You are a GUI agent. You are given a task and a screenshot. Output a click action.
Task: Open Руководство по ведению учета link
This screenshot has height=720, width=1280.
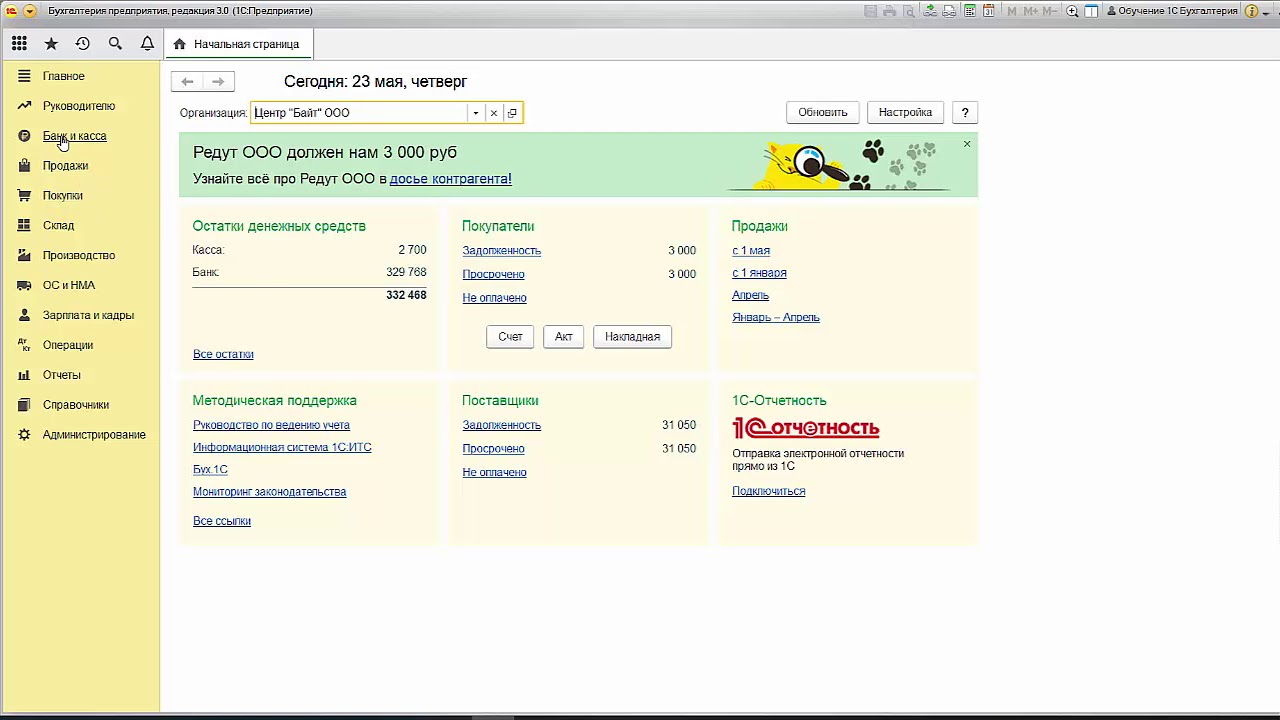click(271, 425)
